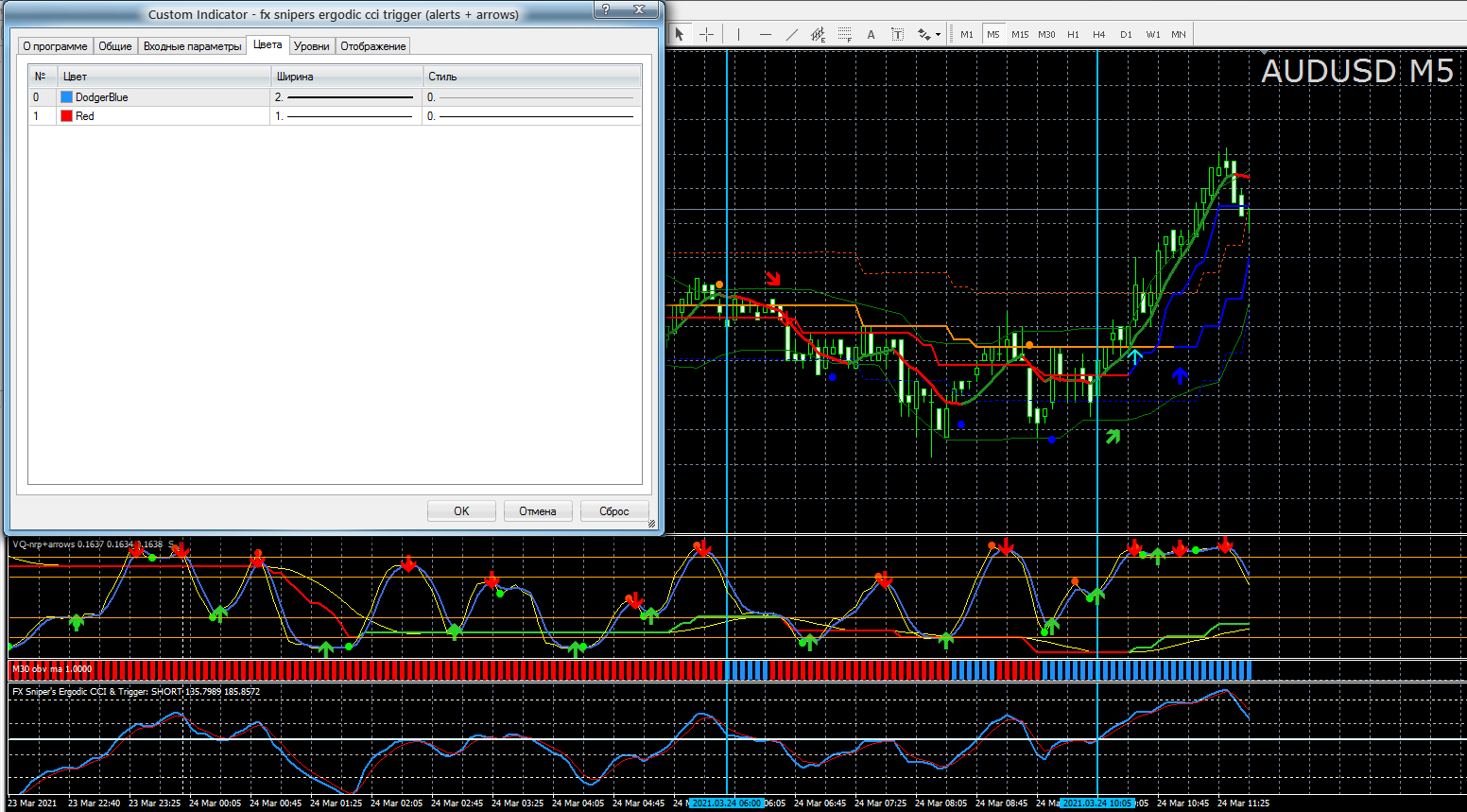Open the Входные параметры tab

click(x=192, y=46)
